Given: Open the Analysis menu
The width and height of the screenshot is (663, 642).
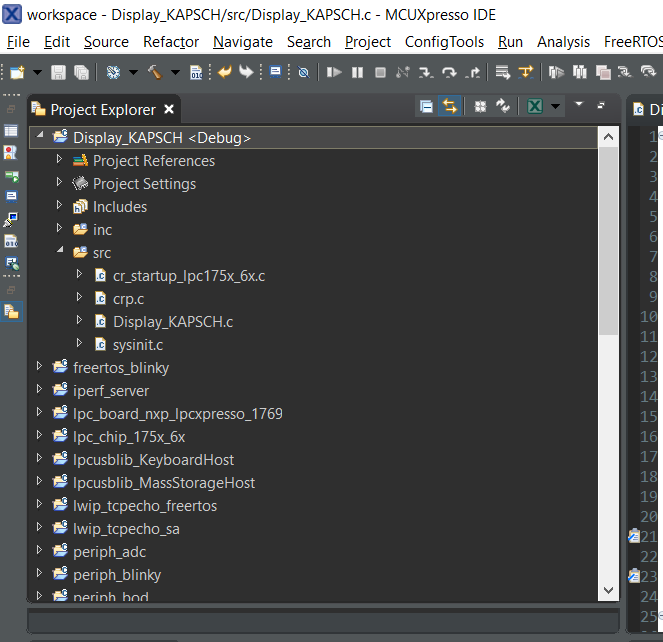Looking at the screenshot, I should point(563,42).
